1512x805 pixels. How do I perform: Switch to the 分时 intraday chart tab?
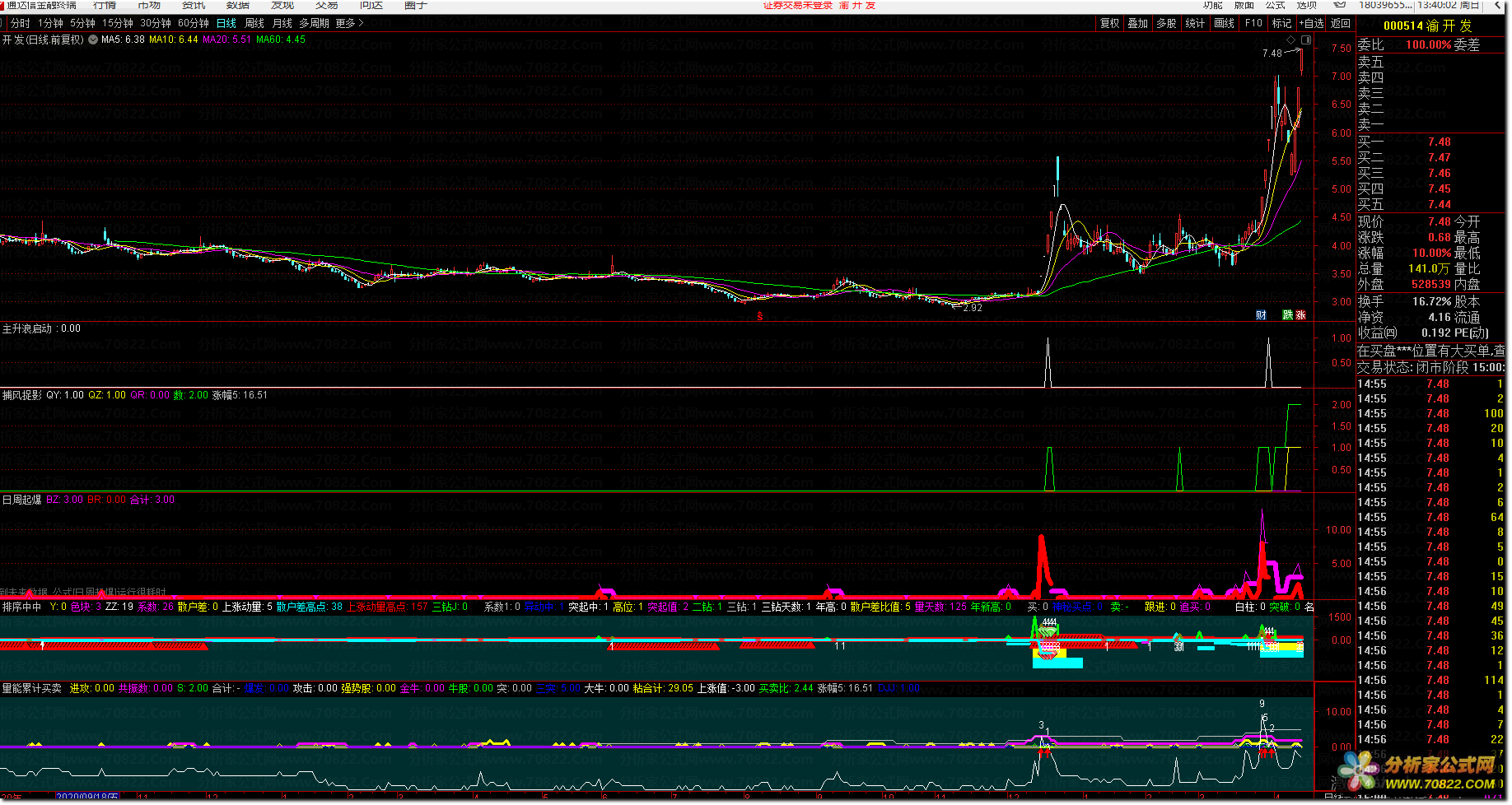[20, 23]
